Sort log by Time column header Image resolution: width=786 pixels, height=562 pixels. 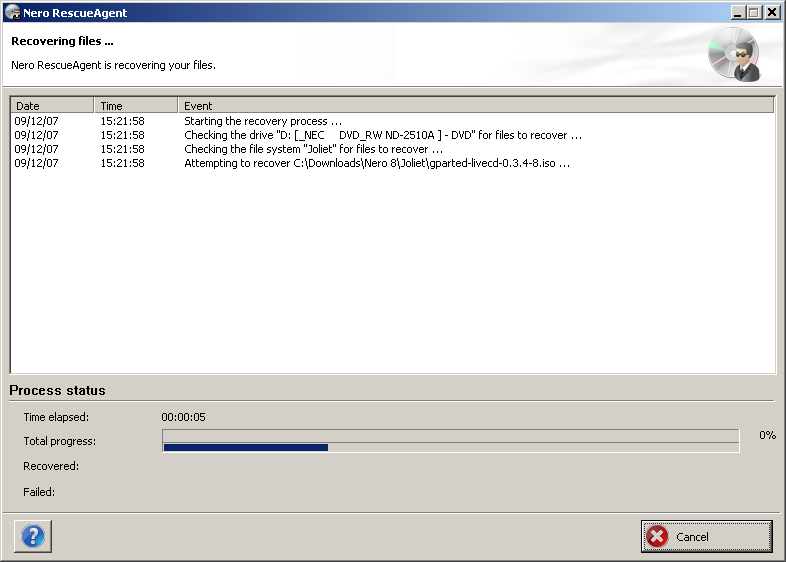click(136, 106)
